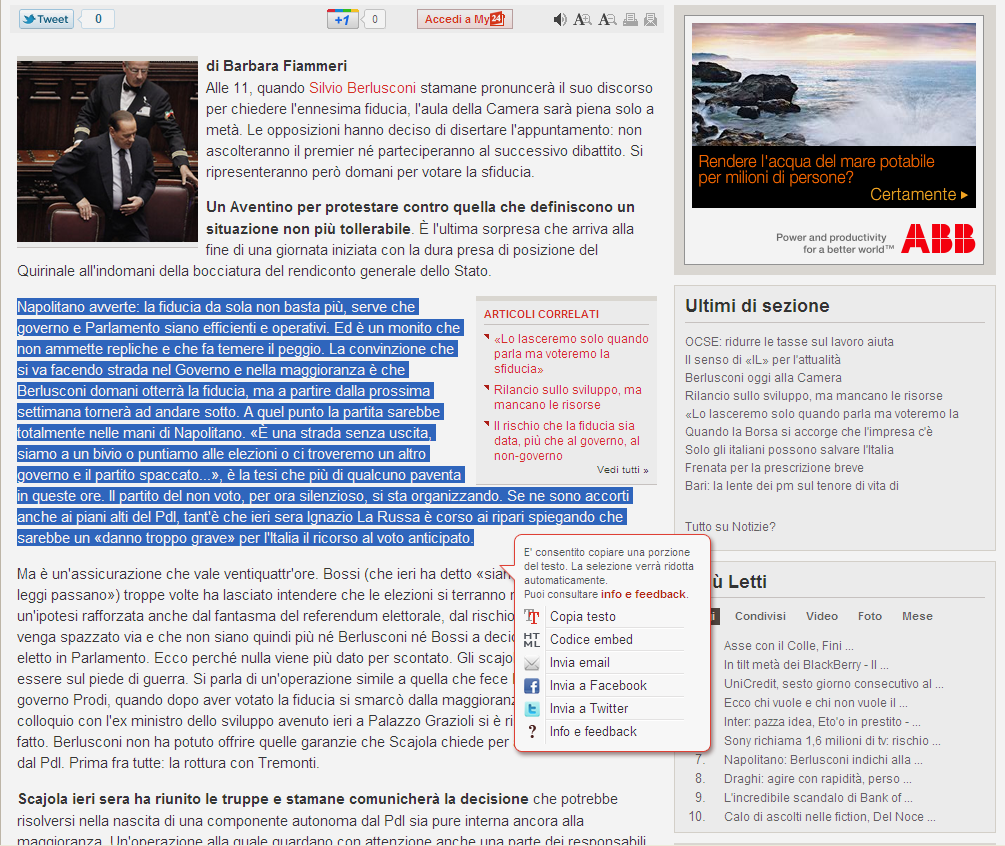Viewport: 1005px width, 846px height.
Task: Open the Silvio Berlusconi link
Action: (x=362, y=87)
